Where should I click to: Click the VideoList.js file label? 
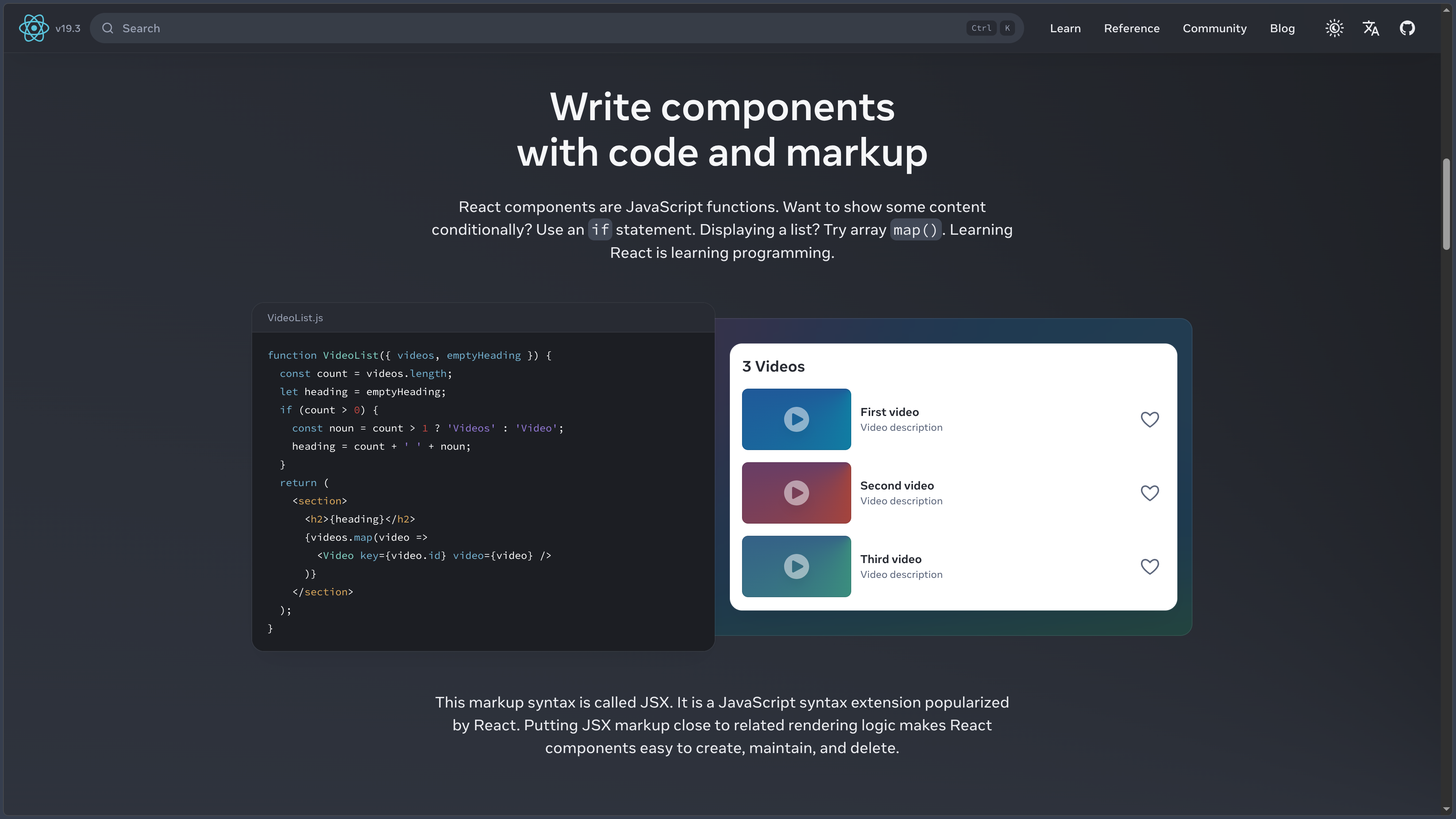tap(295, 318)
